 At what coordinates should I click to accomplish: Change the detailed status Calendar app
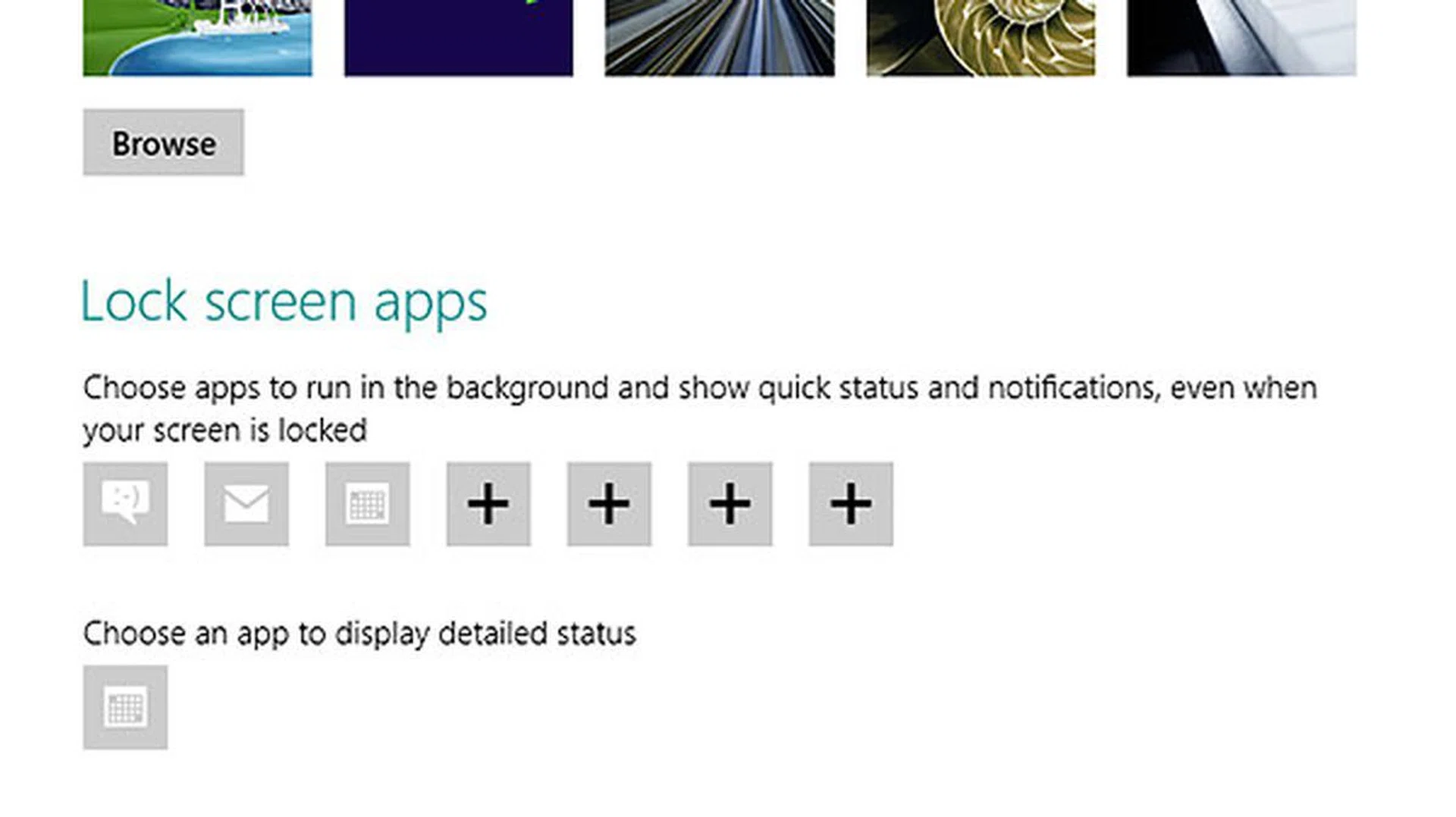(125, 708)
